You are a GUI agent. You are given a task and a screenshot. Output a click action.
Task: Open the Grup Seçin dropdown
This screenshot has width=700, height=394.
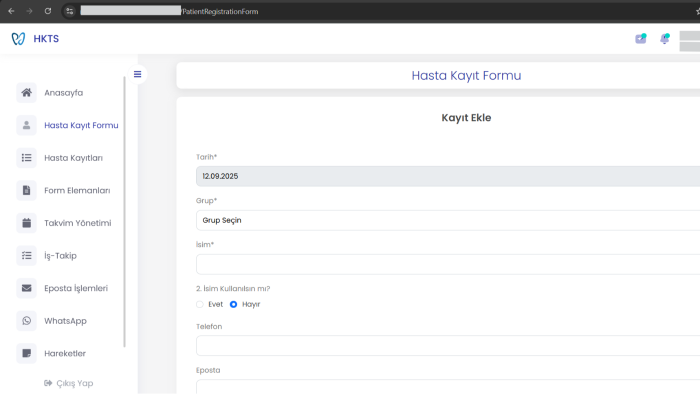pyautogui.click(x=448, y=220)
